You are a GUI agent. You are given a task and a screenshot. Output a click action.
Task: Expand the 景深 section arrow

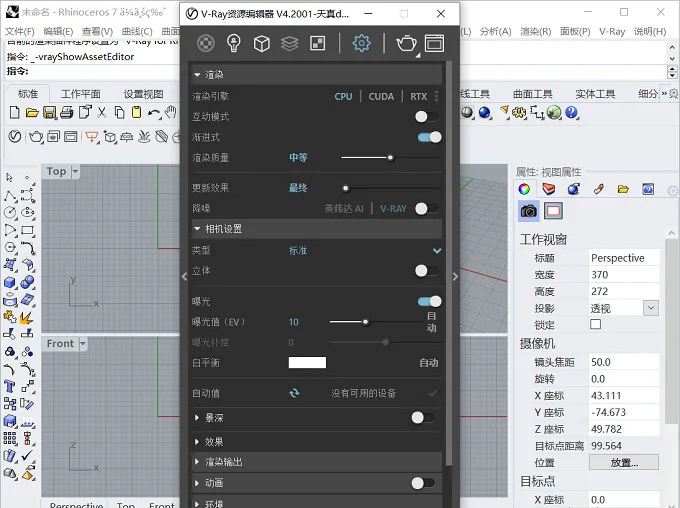197,417
